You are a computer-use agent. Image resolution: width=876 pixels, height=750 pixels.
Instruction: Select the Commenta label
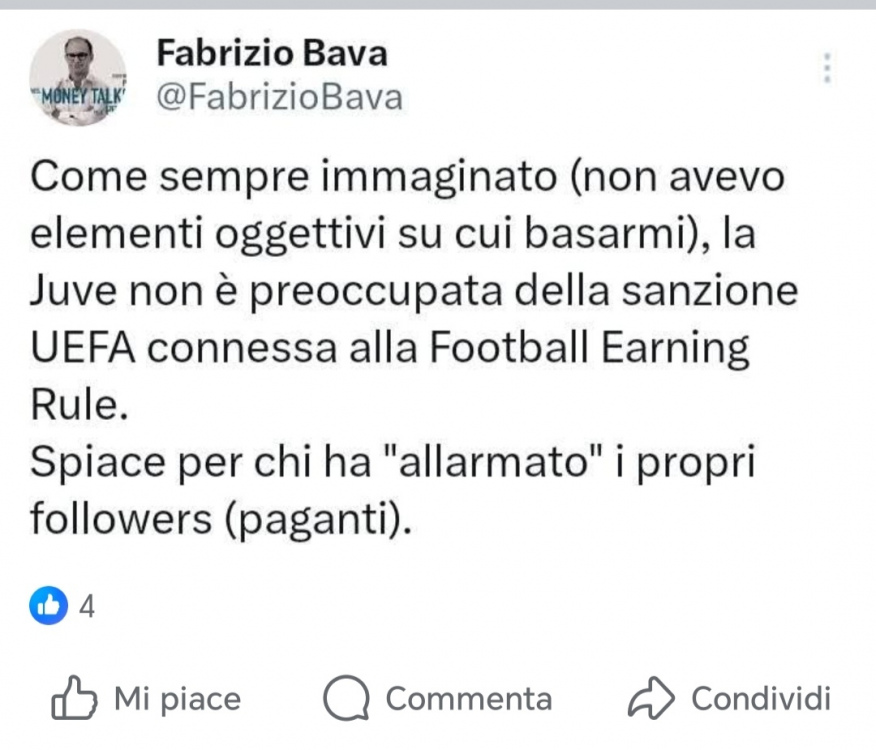click(x=468, y=698)
